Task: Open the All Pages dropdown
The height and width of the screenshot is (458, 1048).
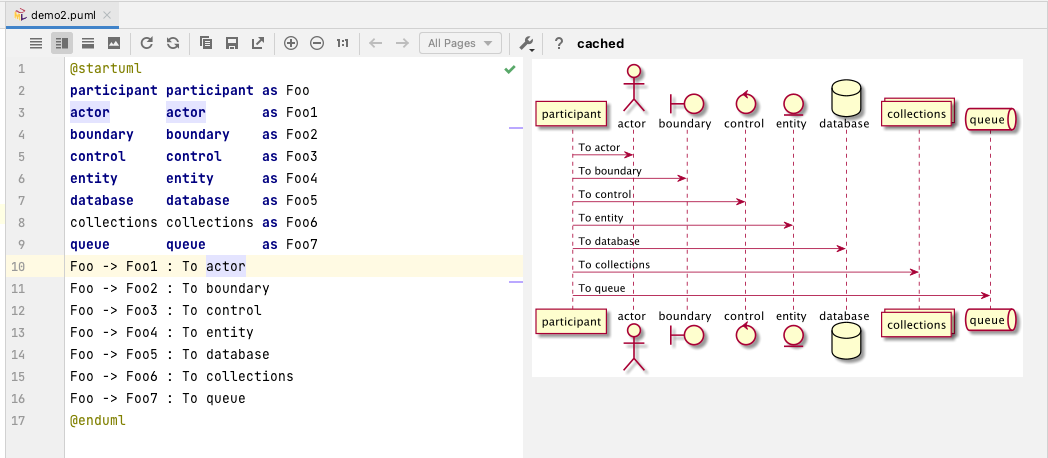Action: [460, 43]
